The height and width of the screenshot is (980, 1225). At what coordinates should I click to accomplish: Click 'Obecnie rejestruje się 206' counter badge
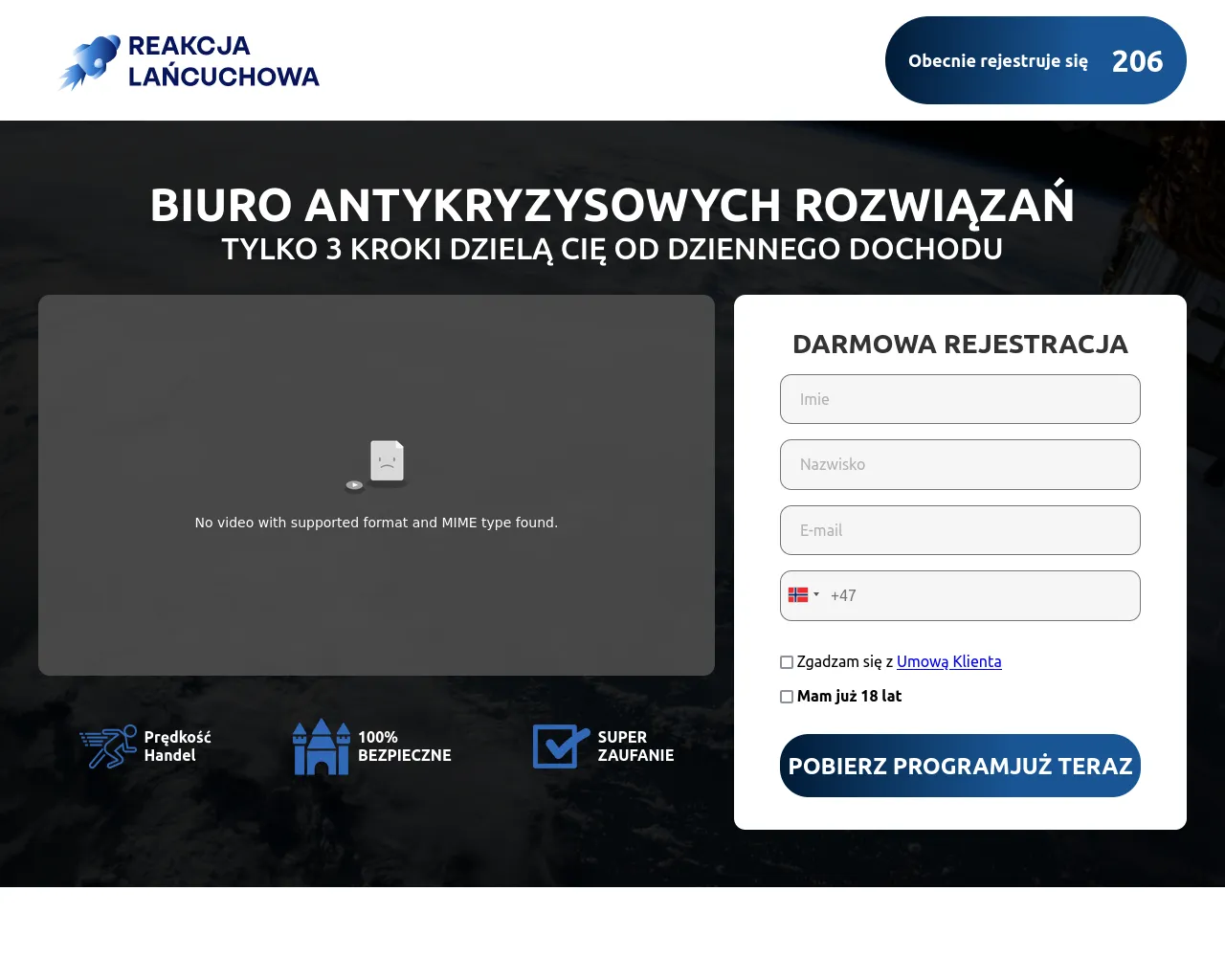click(x=1036, y=60)
